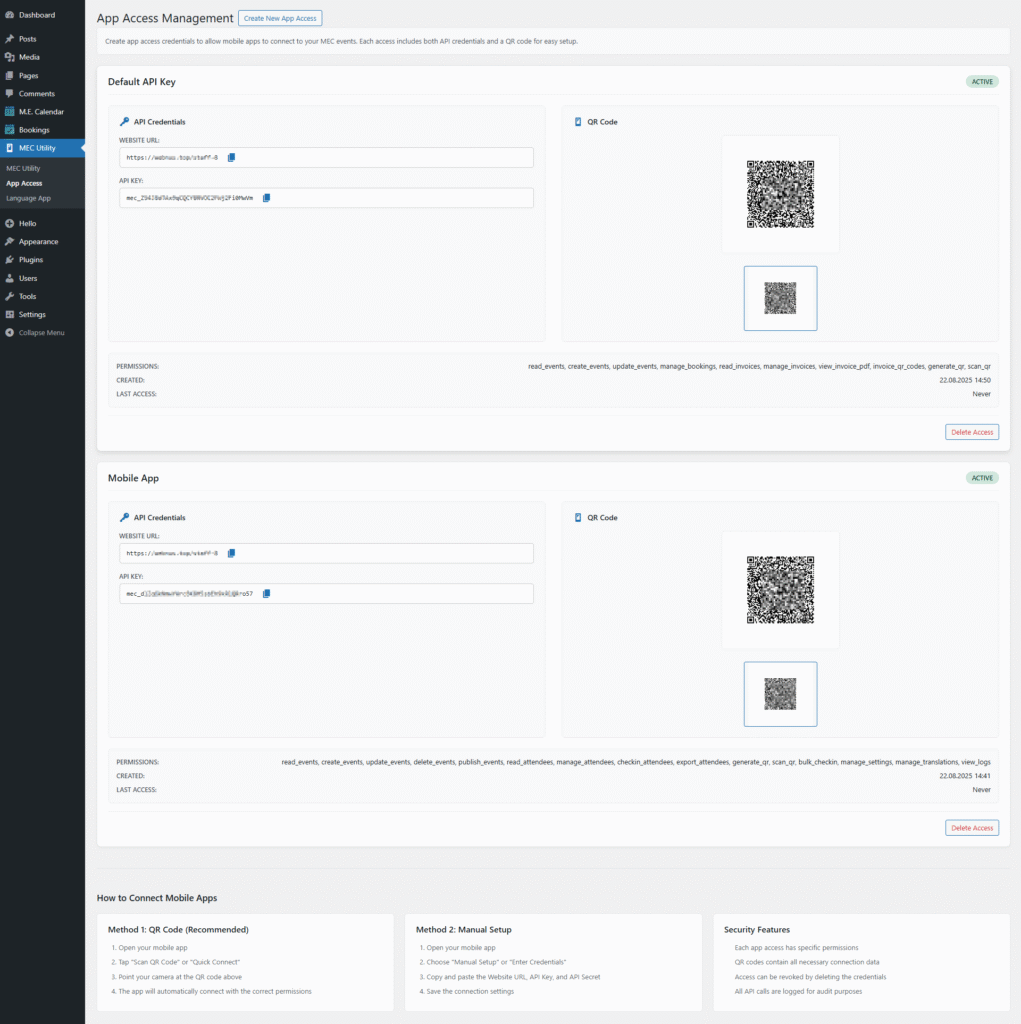1021x1024 pixels.
Task: Delete access for the Default API Key
Action: coord(972,432)
